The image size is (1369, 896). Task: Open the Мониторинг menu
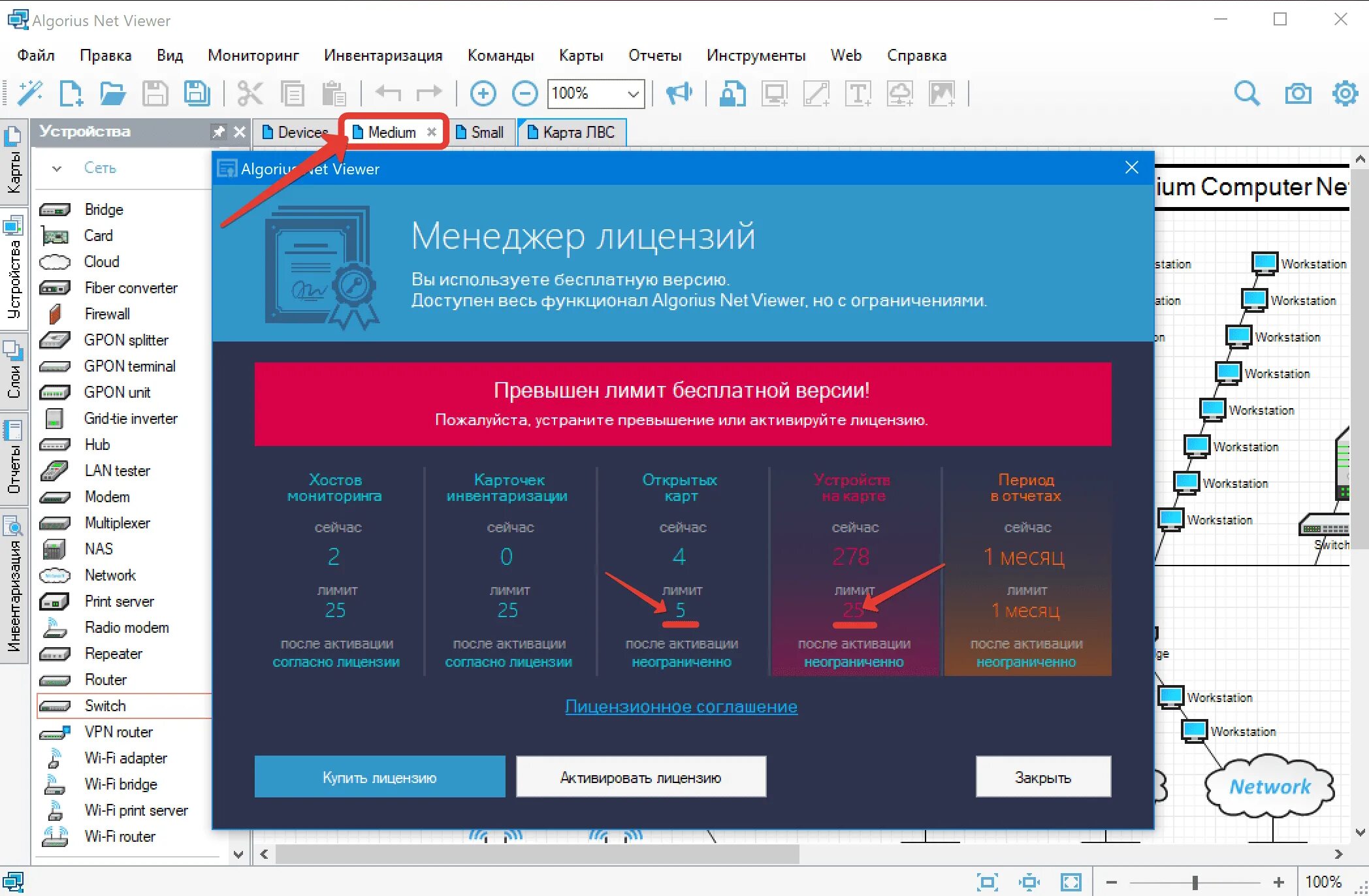(x=253, y=56)
